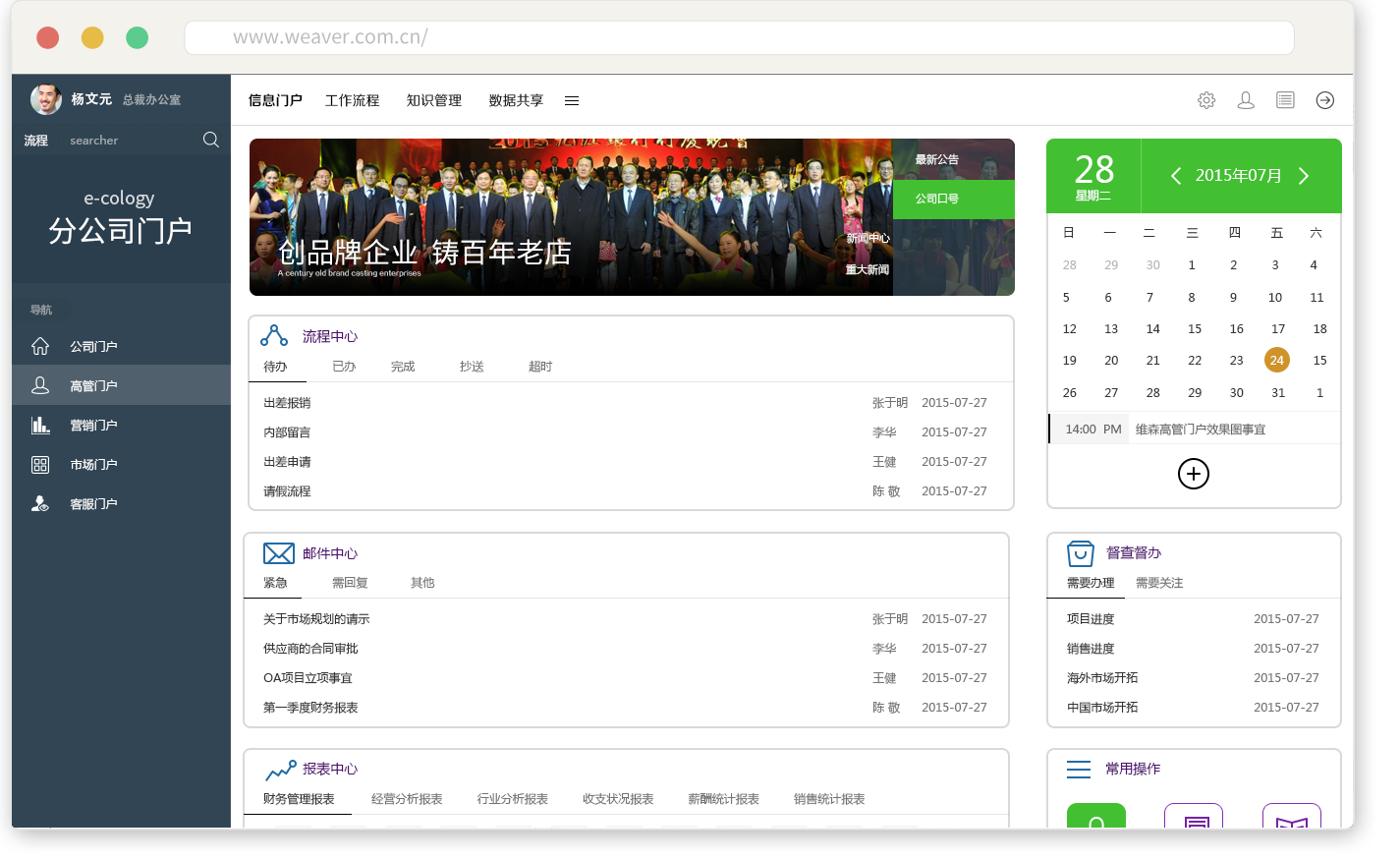
Task: Open 营销门户 in sidebar navigation
Action: [93, 426]
